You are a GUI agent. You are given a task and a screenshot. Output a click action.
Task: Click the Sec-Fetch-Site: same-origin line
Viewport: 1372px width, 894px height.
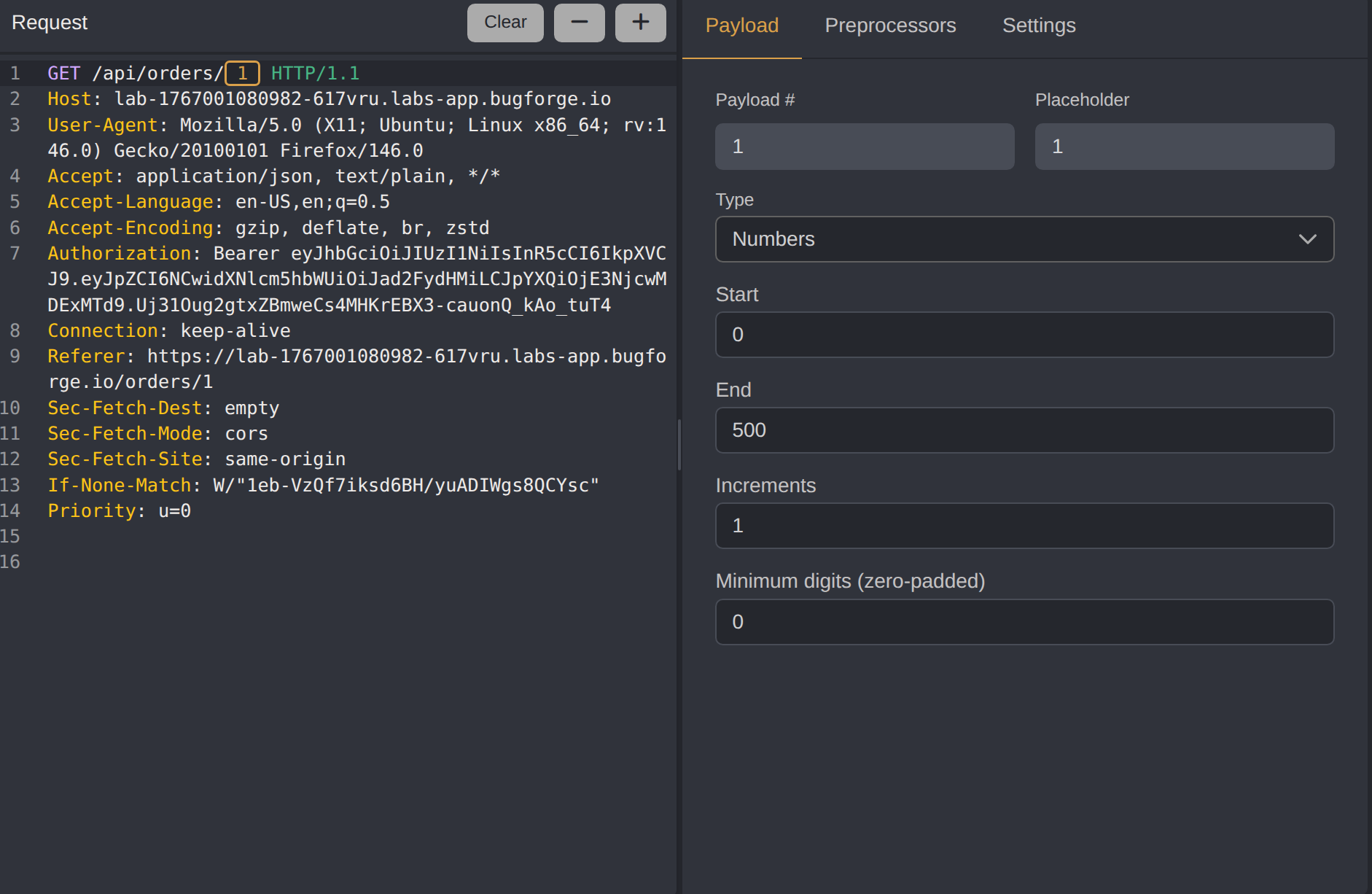tap(196, 459)
